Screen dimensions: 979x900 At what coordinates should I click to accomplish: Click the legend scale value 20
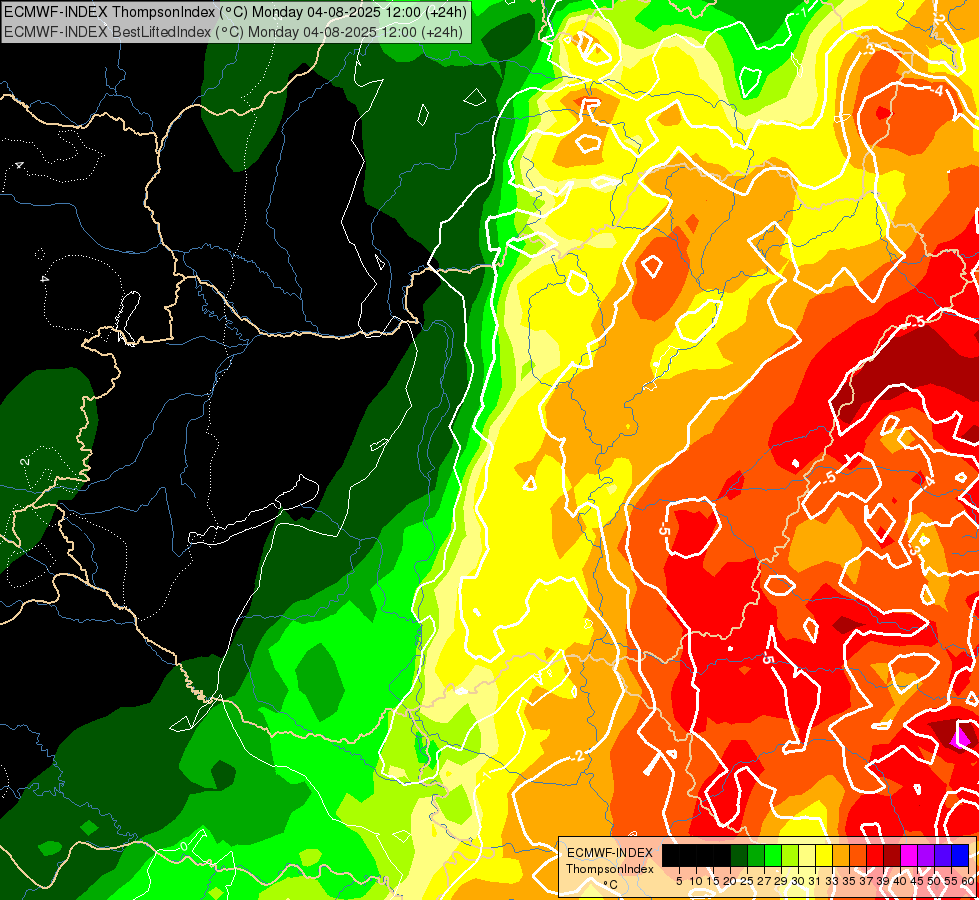[731, 881]
